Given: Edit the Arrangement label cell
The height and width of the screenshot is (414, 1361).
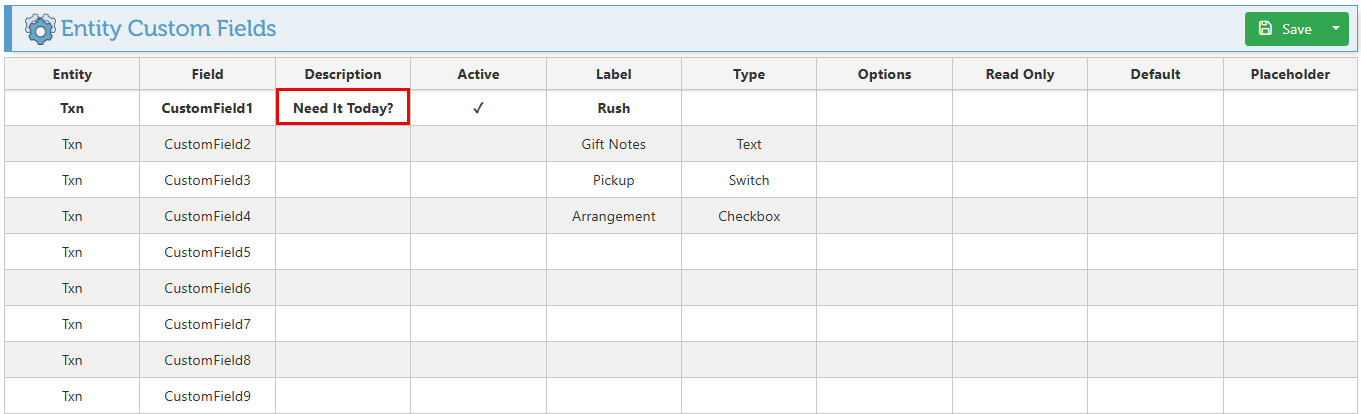Looking at the screenshot, I should tap(614, 216).
